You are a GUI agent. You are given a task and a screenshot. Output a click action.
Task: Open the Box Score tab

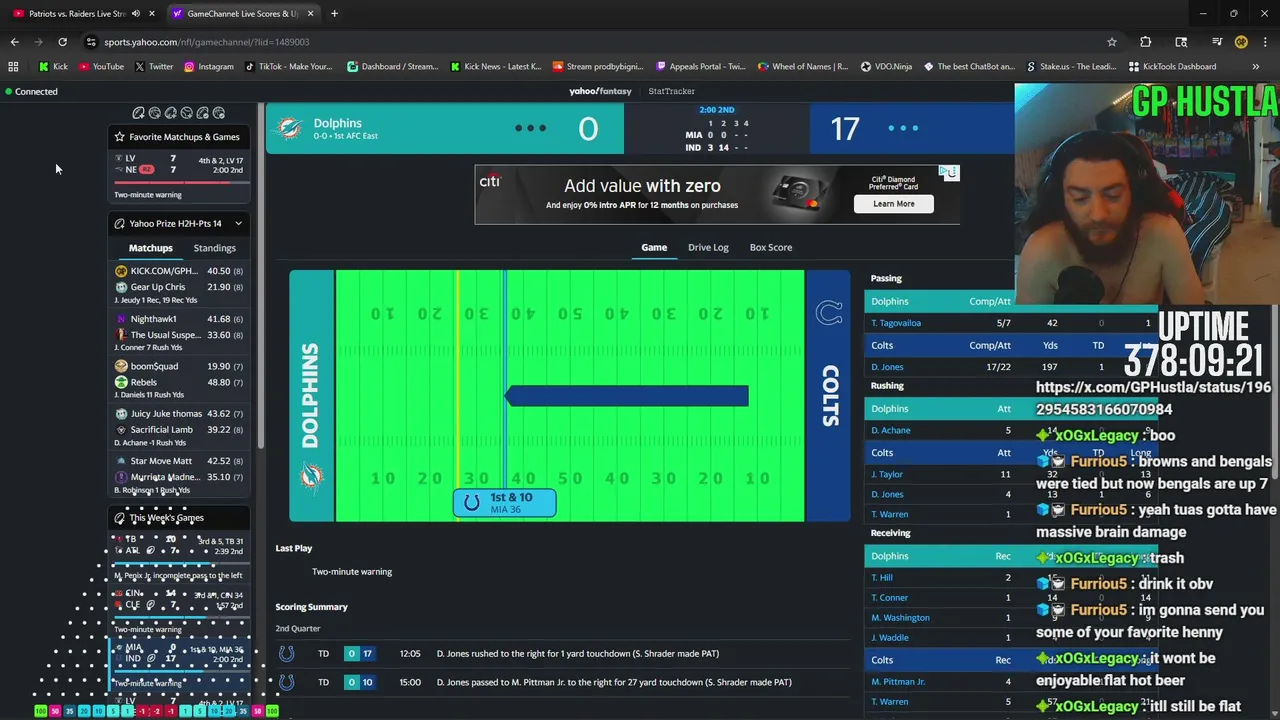770,247
